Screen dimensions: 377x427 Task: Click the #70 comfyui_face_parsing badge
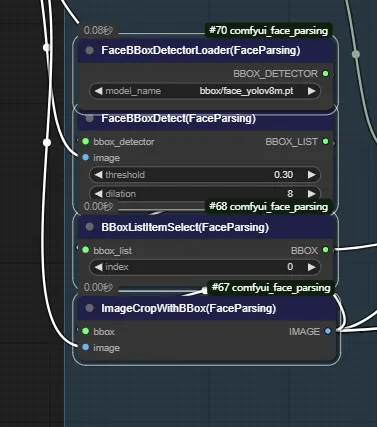268,31
